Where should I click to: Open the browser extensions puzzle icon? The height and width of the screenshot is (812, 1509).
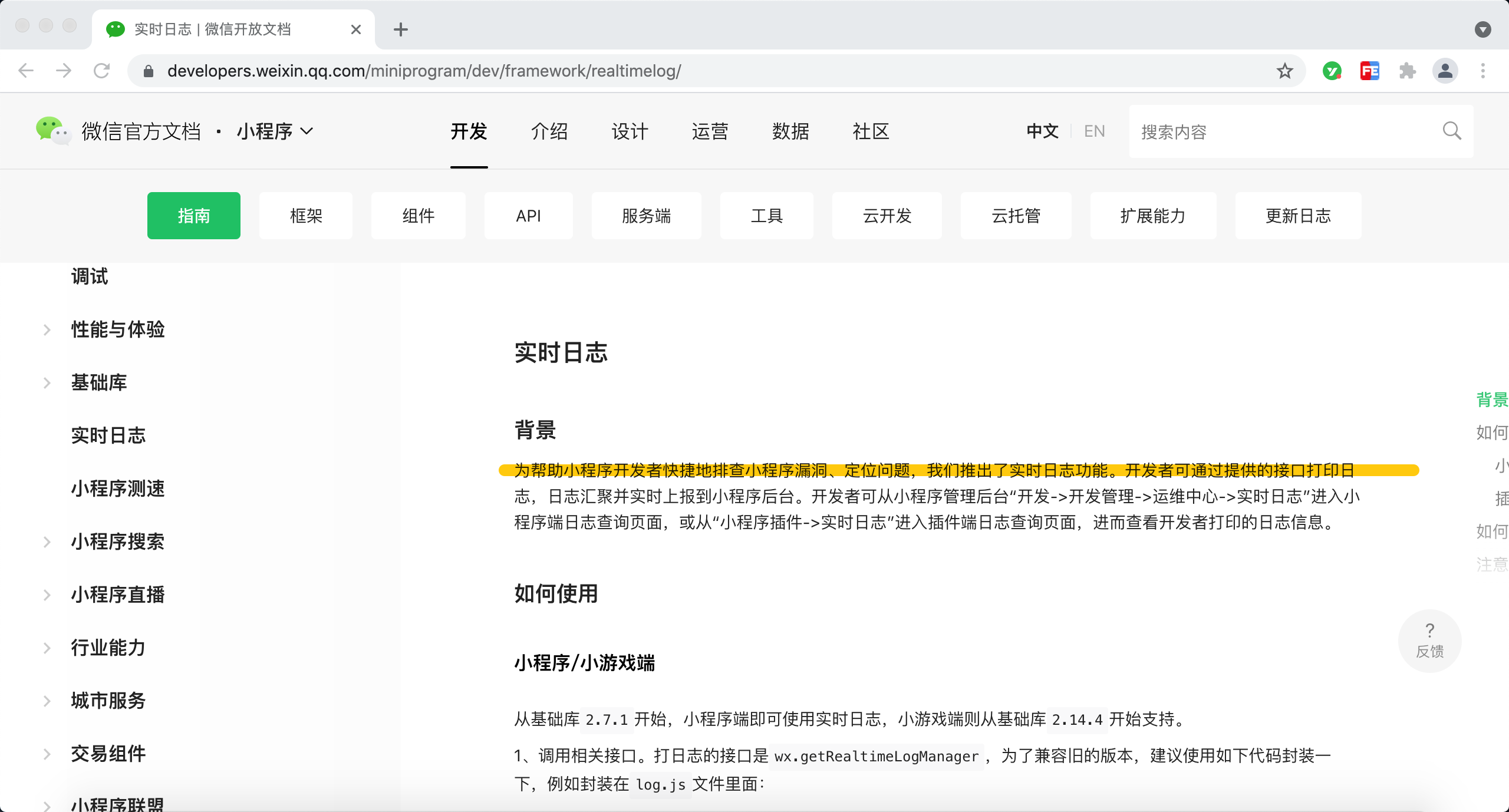(1408, 71)
